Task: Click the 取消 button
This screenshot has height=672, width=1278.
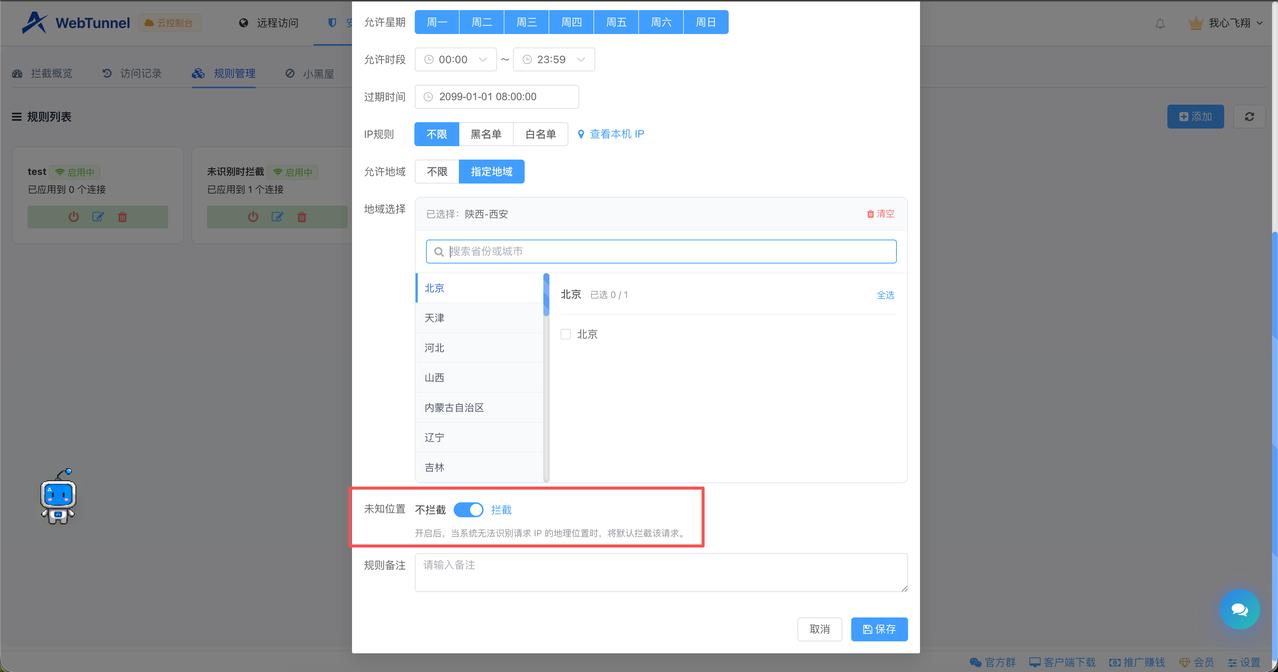Action: coord(820,629)
